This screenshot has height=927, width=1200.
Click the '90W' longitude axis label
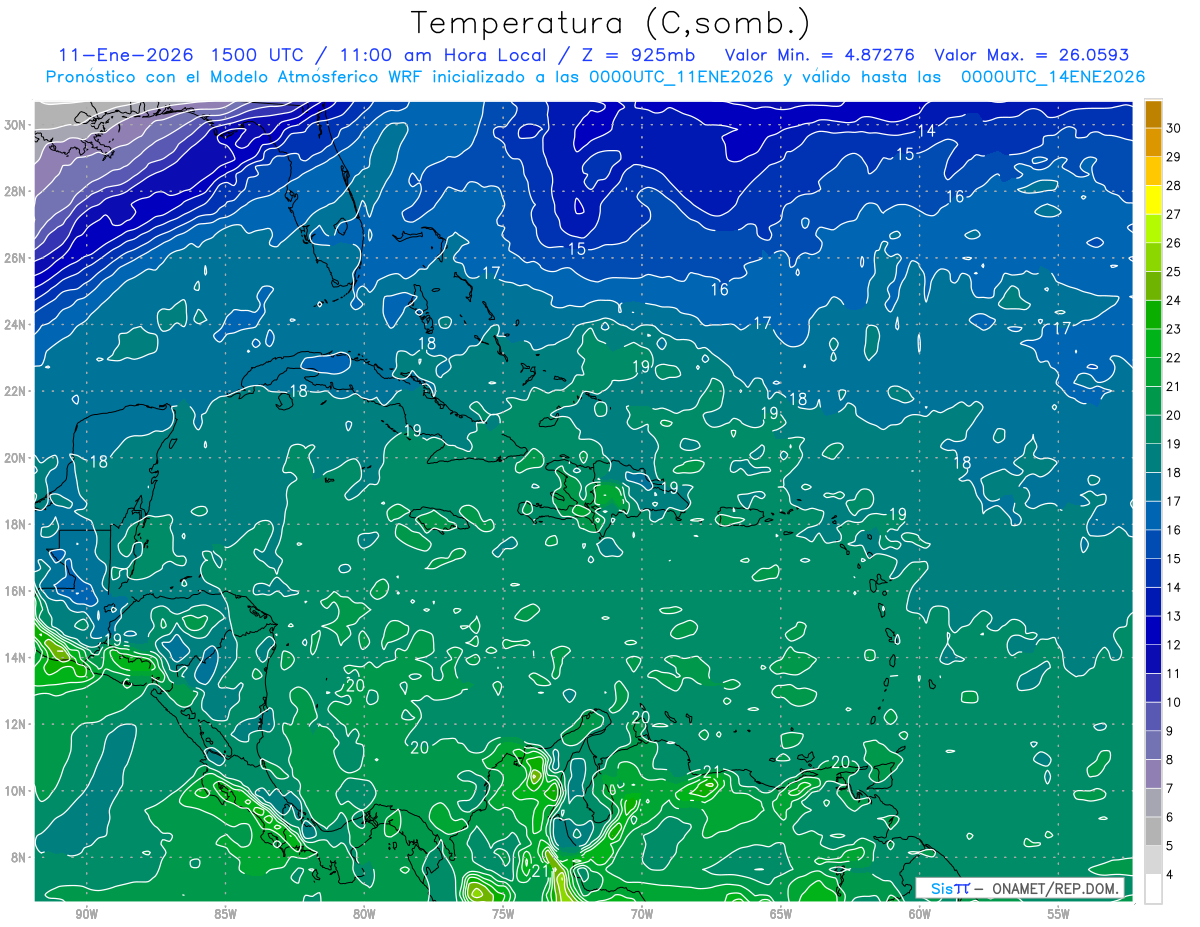point(86,914)
